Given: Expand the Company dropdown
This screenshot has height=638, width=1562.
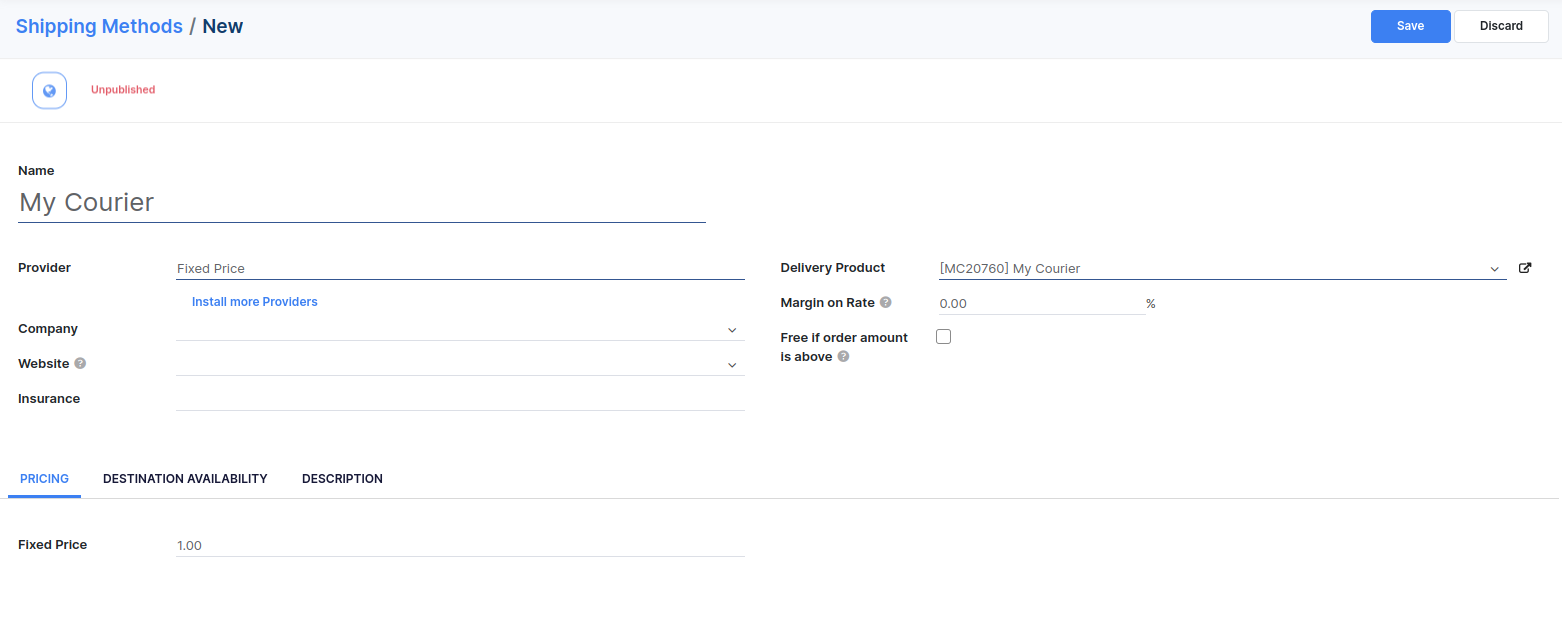Looking at the screenshot, I should pyautogui.click(x=732, y=330).
